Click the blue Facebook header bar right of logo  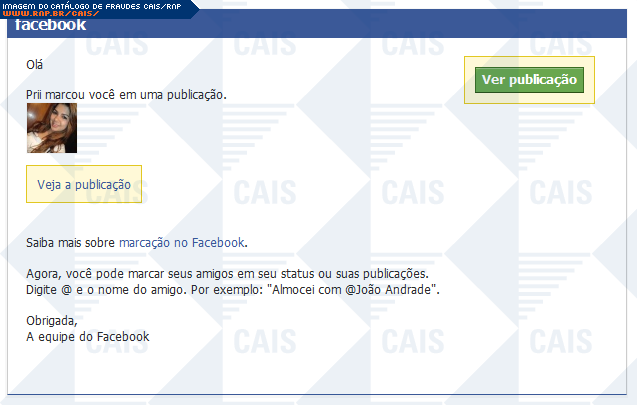click(x=350, y=27)
